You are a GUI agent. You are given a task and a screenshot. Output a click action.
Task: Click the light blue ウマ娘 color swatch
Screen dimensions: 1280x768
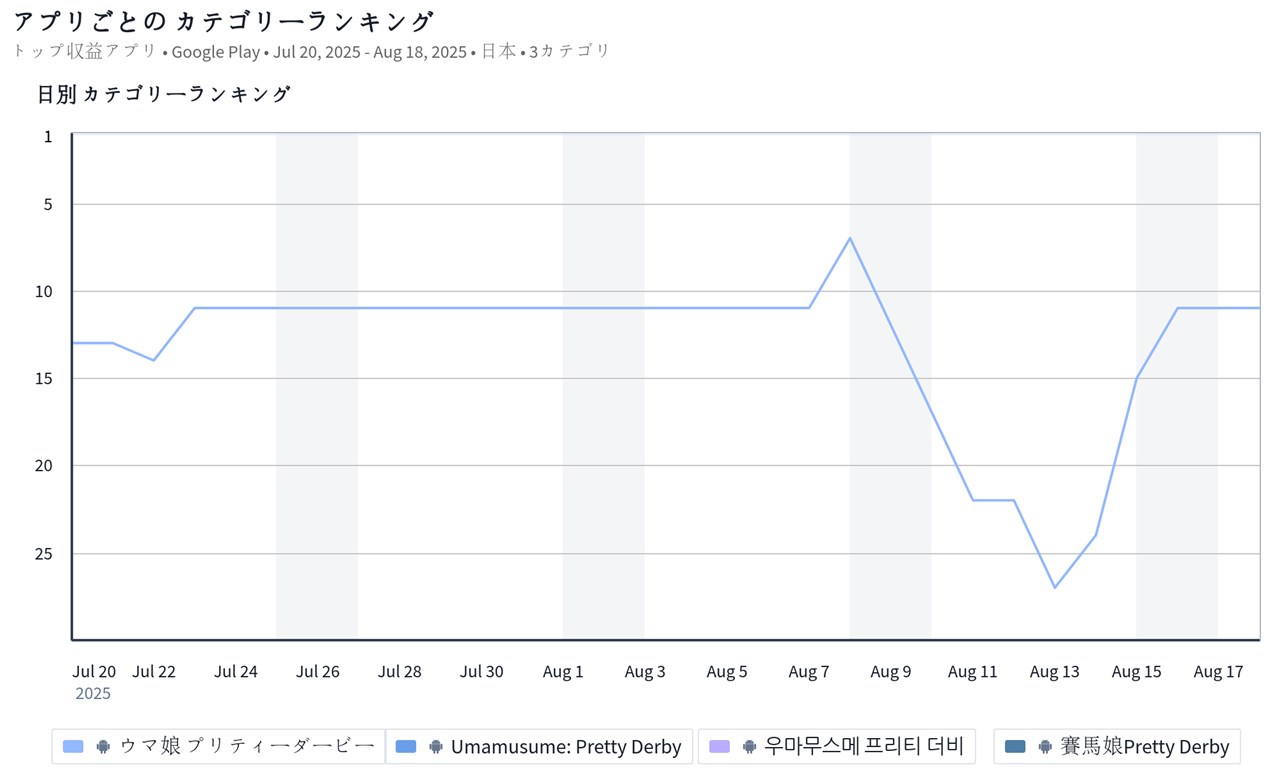tap(73, 746)
